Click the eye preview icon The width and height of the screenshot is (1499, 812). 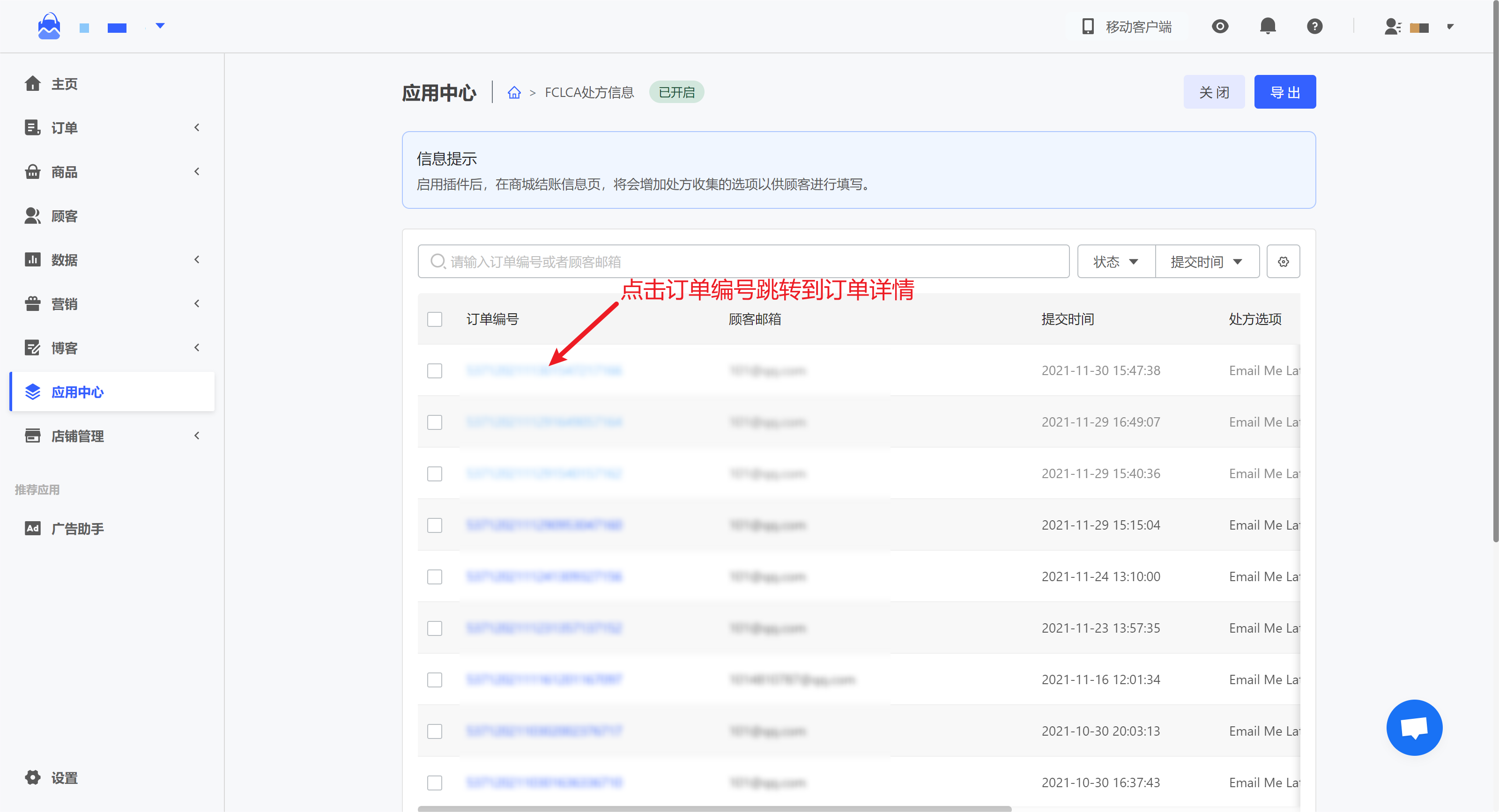coord(1220,26)
